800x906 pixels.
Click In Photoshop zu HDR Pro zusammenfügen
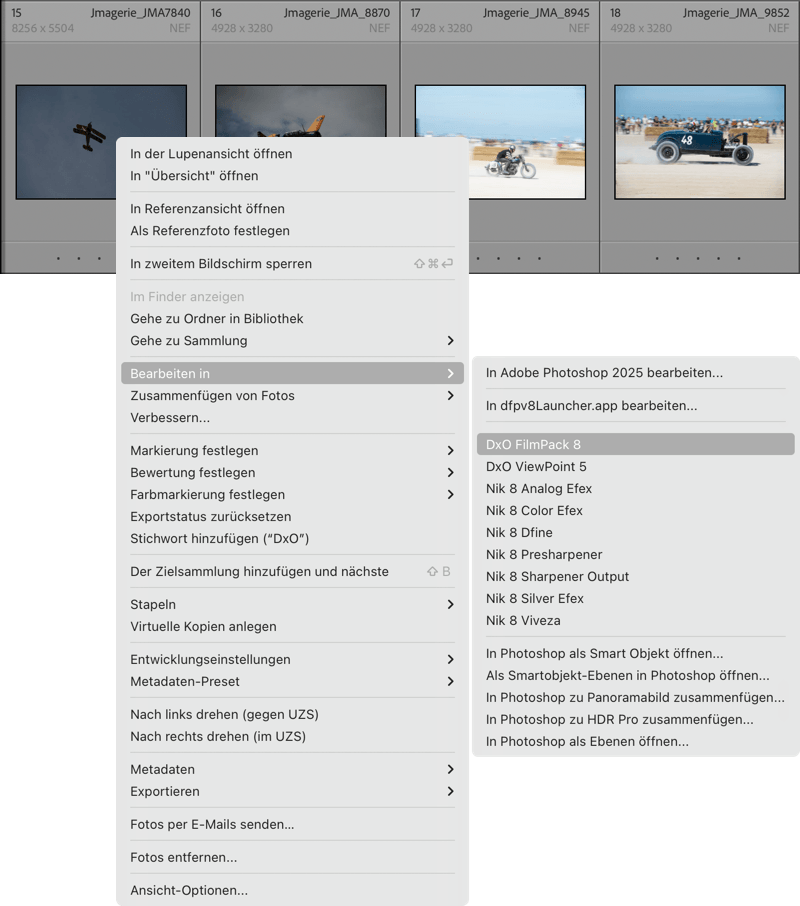(619, 720)
